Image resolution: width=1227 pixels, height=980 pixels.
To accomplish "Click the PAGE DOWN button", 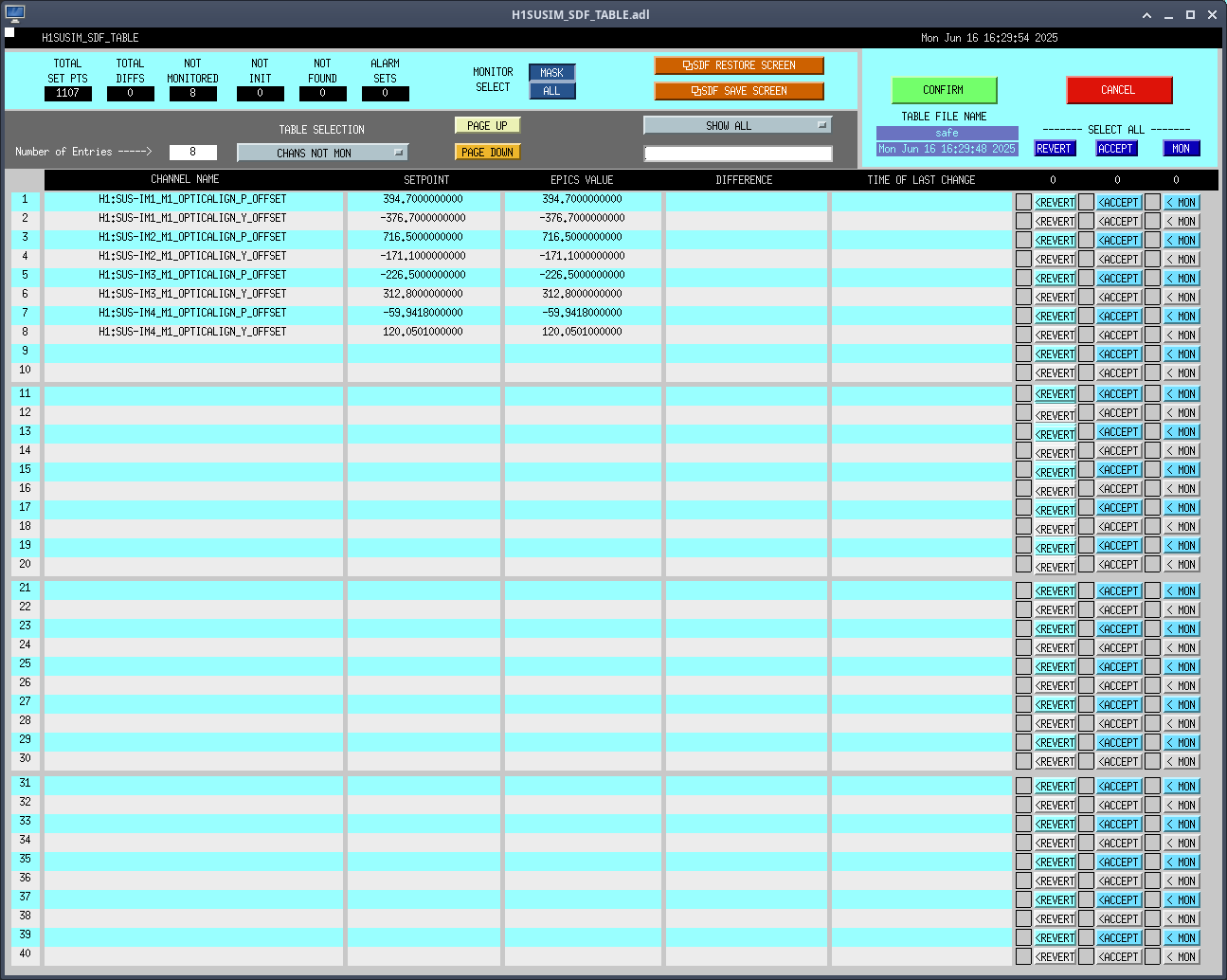I will (487, 152).
